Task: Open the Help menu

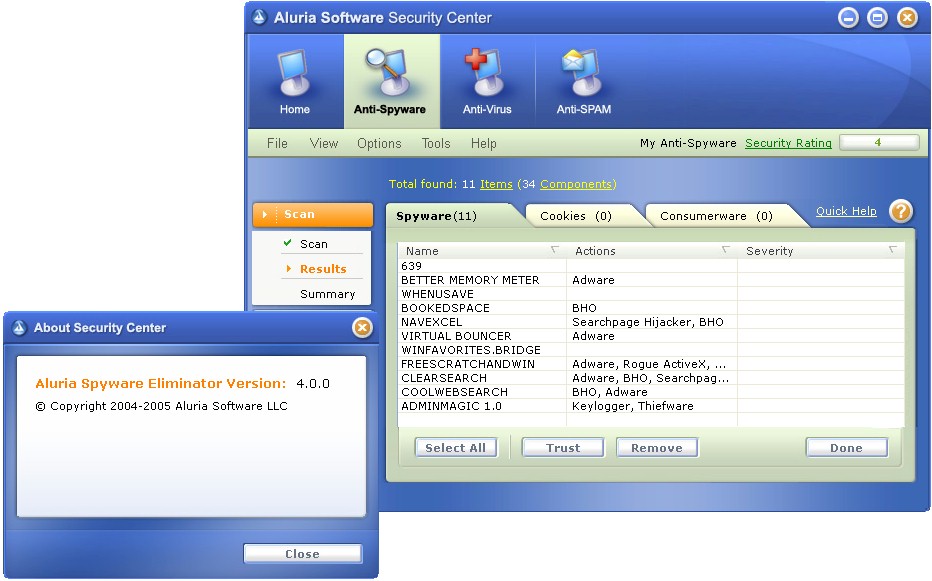Action: click(483, 143)
